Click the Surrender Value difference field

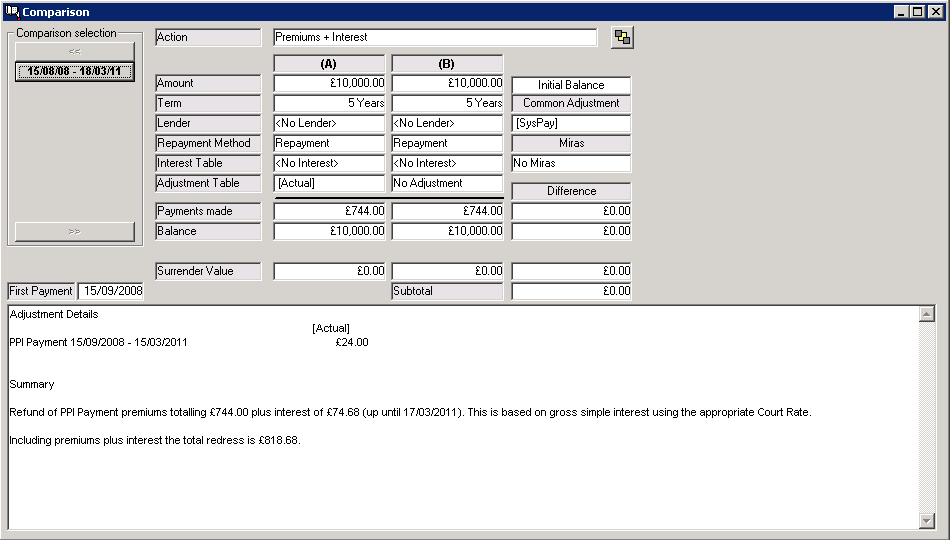571,271
